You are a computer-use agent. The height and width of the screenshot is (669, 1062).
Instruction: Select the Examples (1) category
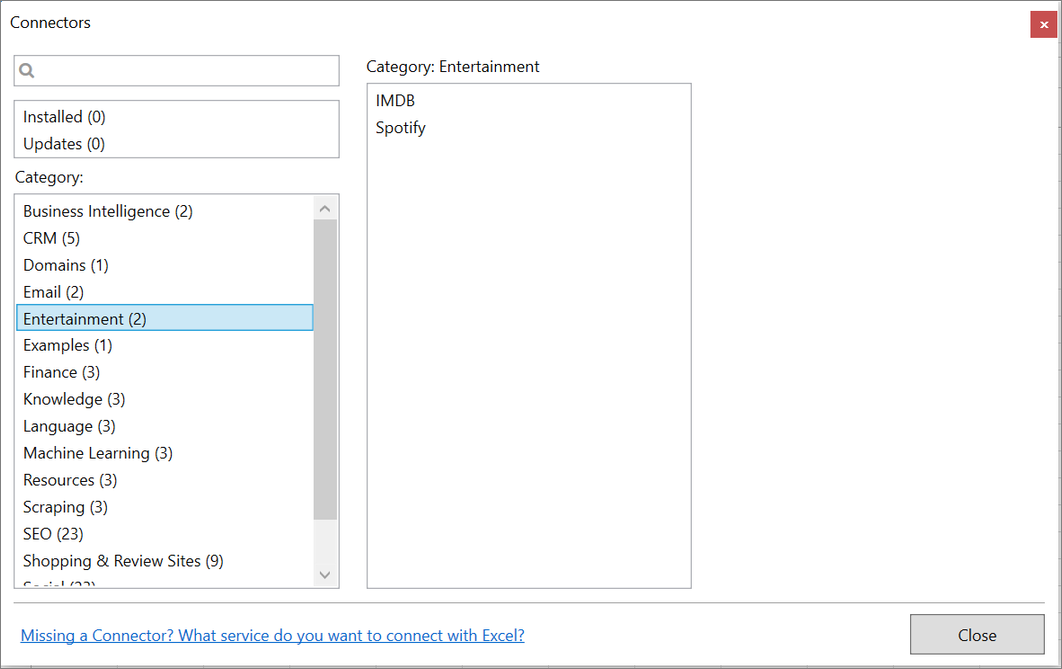click(x=68, y=345)
